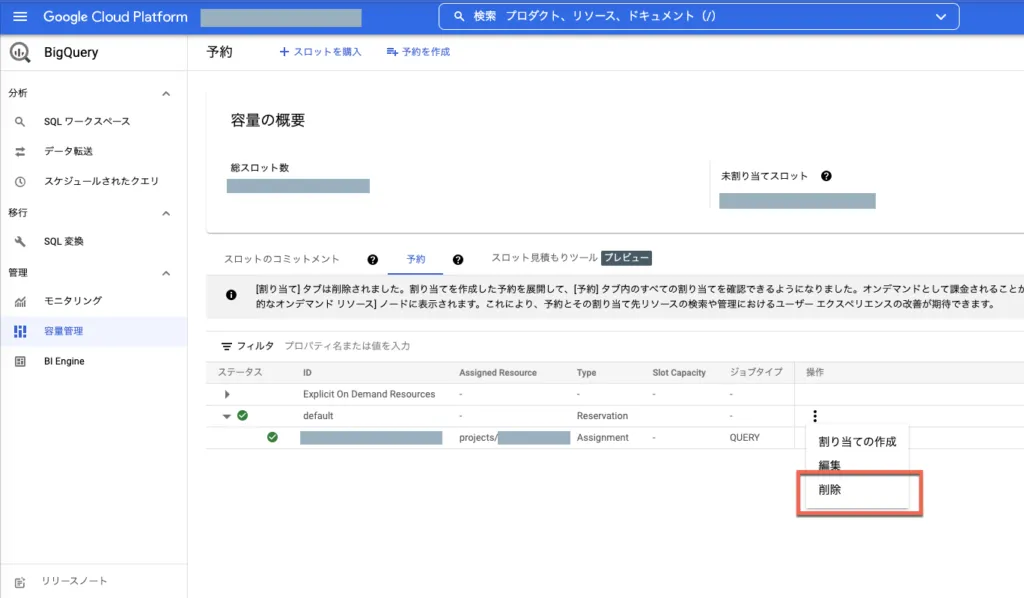
Task: Click help icon beside 予約 tab
Action: point(458,260)
